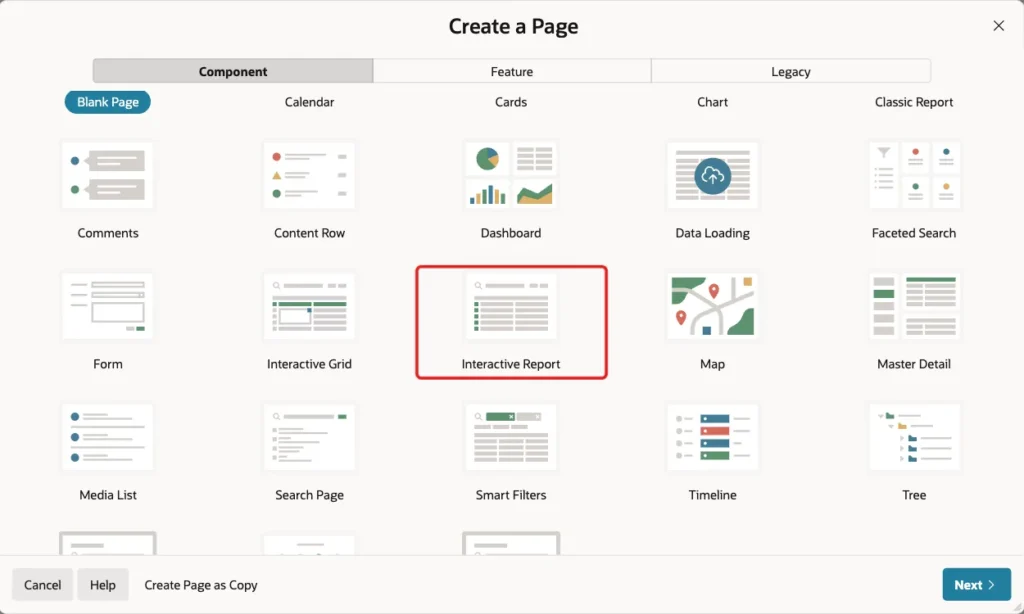Select the Form page icon
The image size is (1024, 614).
108,306
